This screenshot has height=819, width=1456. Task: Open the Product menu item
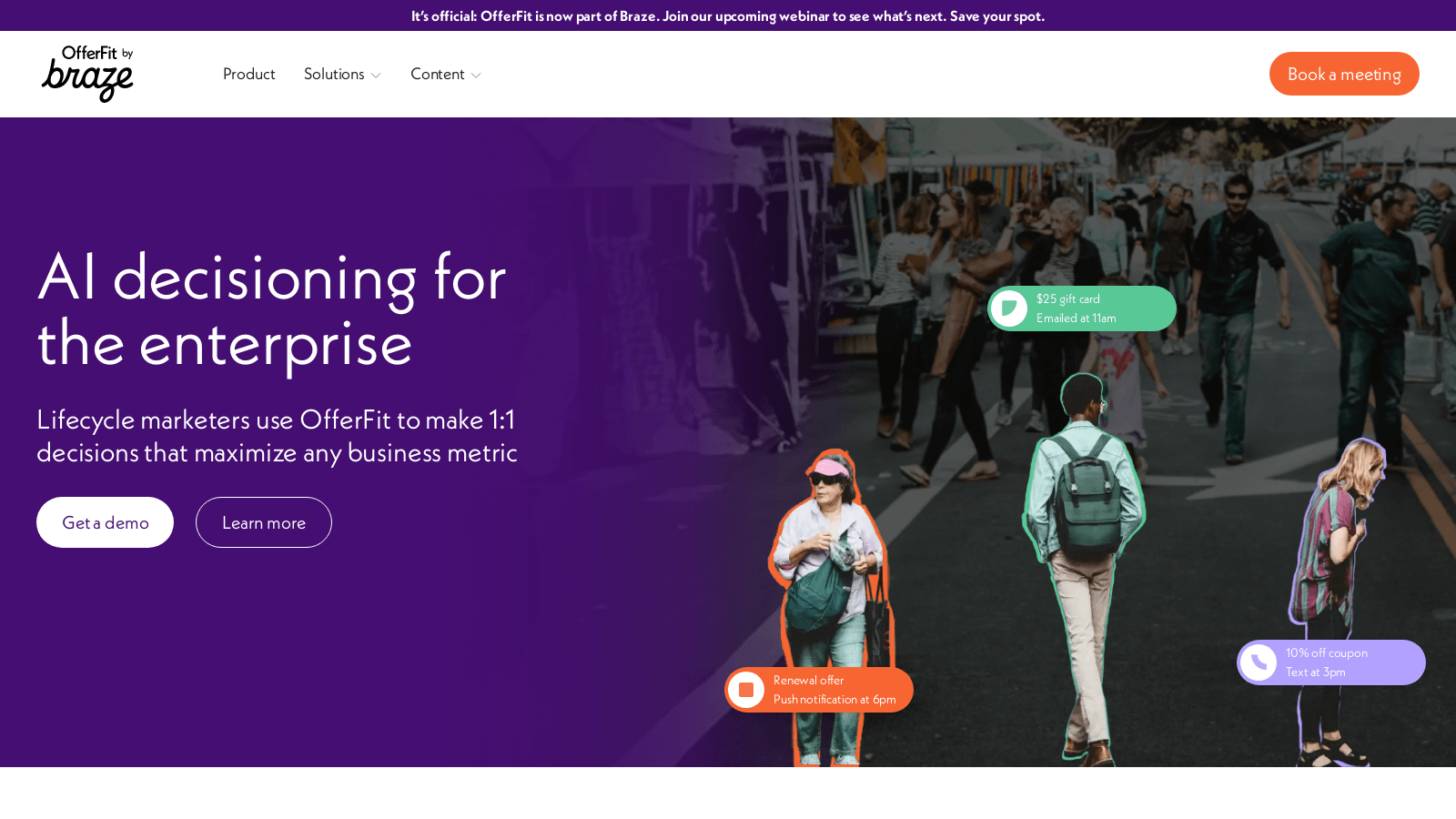[x=248, y=74]
